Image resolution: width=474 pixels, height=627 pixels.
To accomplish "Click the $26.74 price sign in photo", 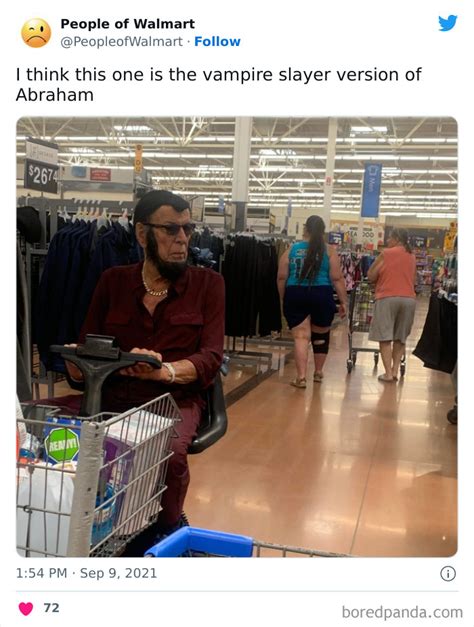I will (41, 176).
